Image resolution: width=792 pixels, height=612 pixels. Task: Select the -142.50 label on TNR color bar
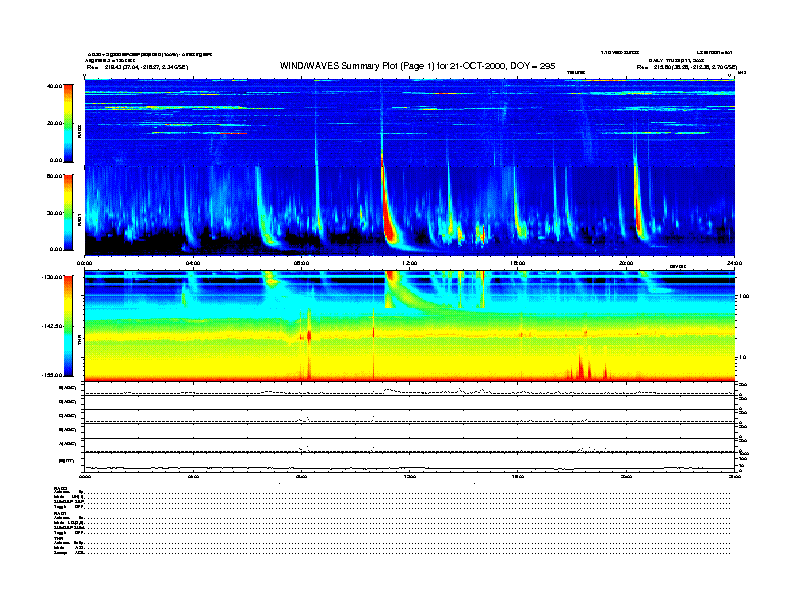pos(52,326)
